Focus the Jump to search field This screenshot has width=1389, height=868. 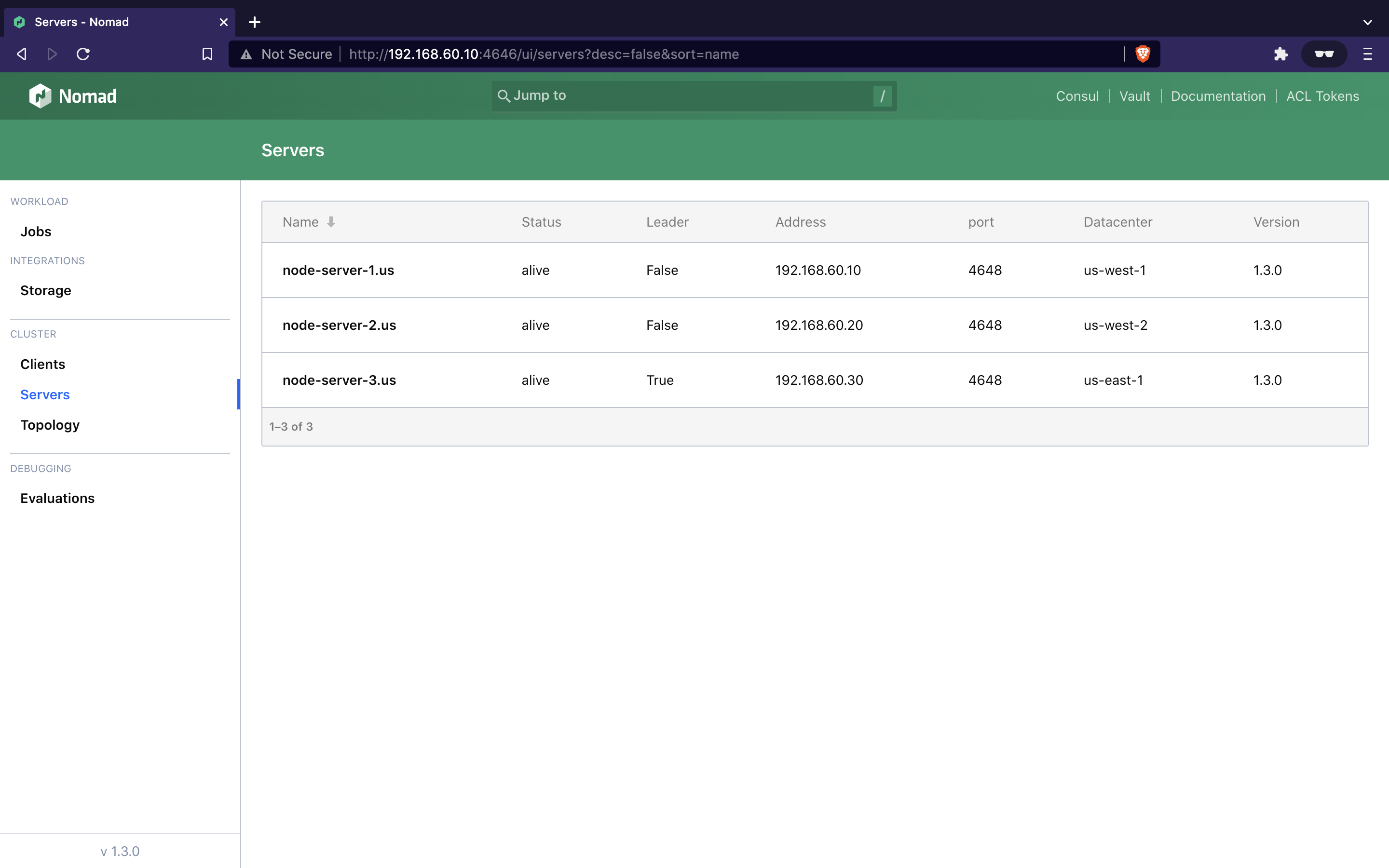[x=694, y=96]
